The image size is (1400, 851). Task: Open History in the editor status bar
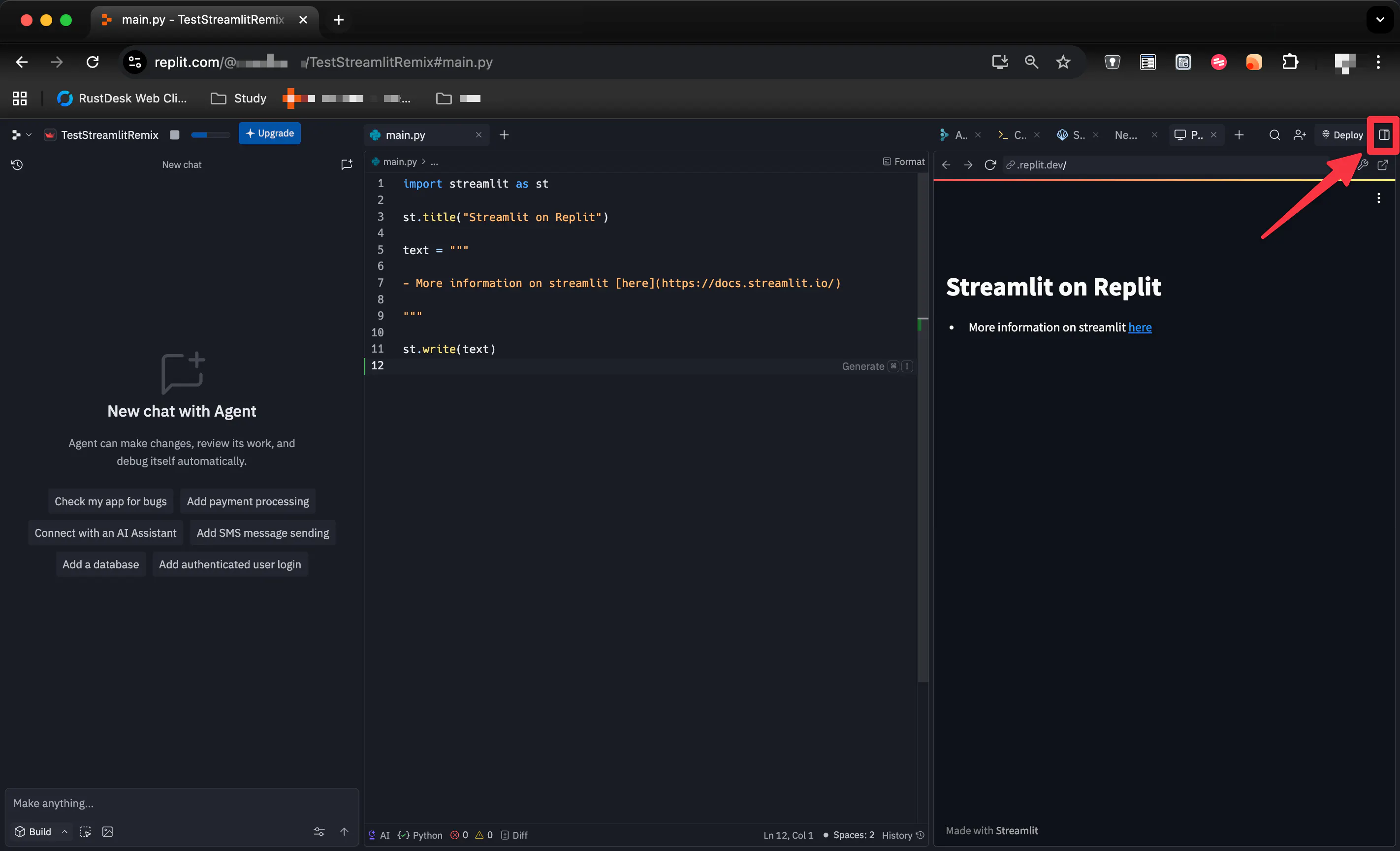click(x=903, y=835)
